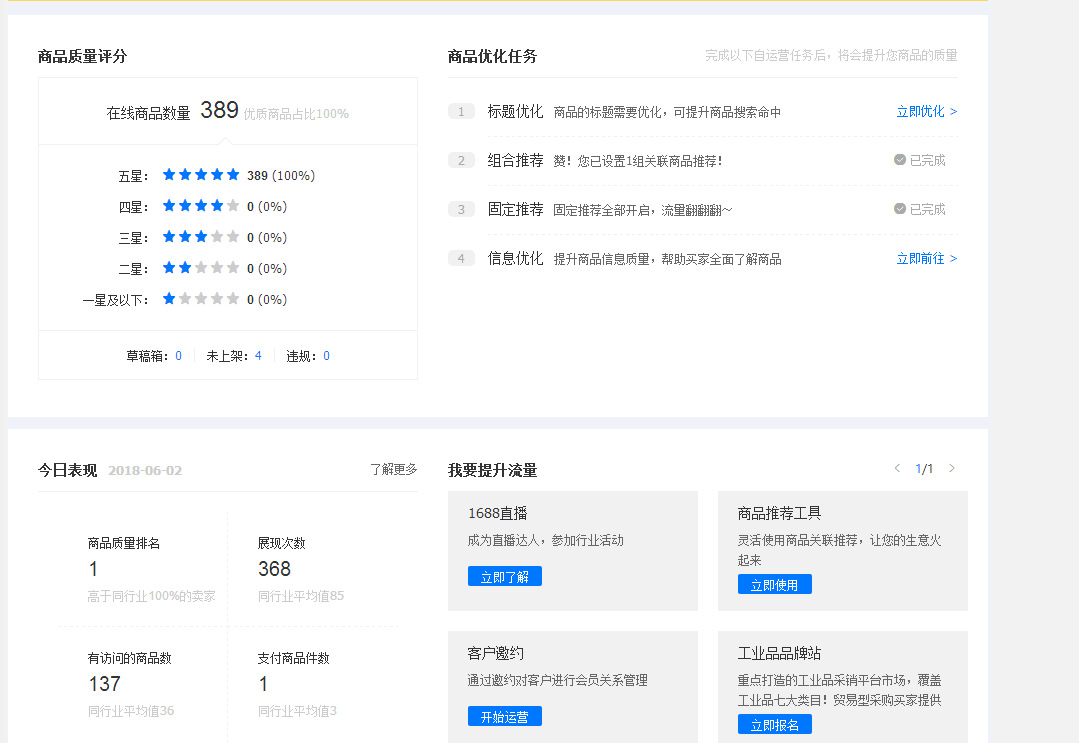Click 开始运营 button under 客户邀约
The width and height of the screenshot is (1079, 743).
click(504, 716)
